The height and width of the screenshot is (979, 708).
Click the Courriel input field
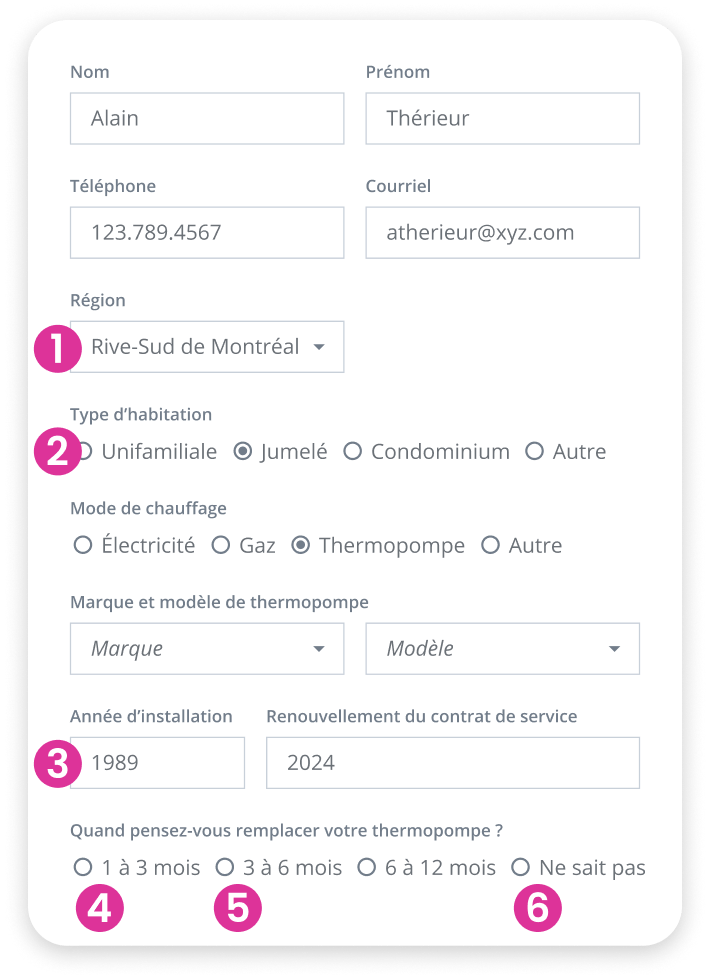pos(502,232)
